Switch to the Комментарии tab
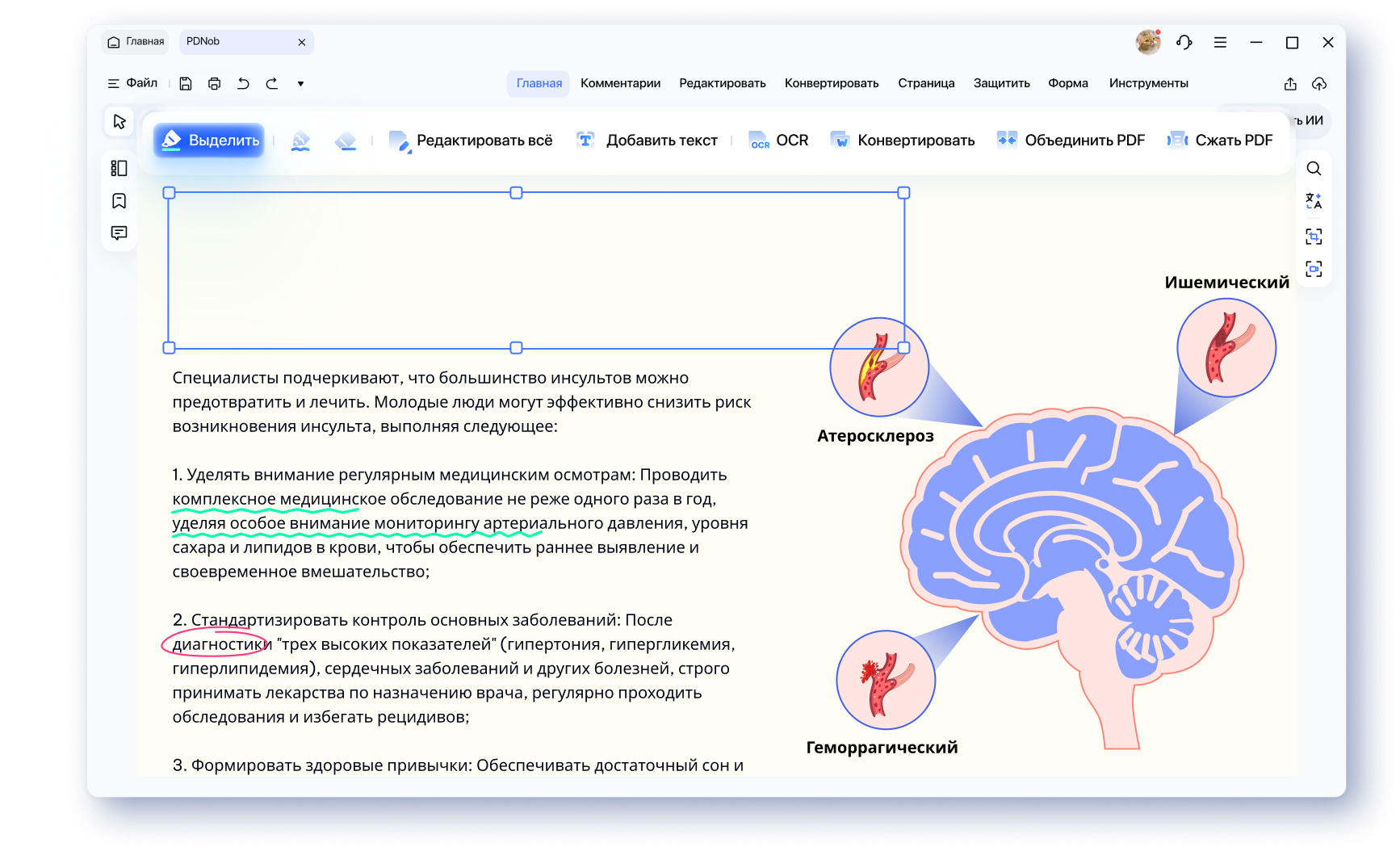Image resolution: width=1400 pixels, height=851 pixels. (x=619, y=83)
